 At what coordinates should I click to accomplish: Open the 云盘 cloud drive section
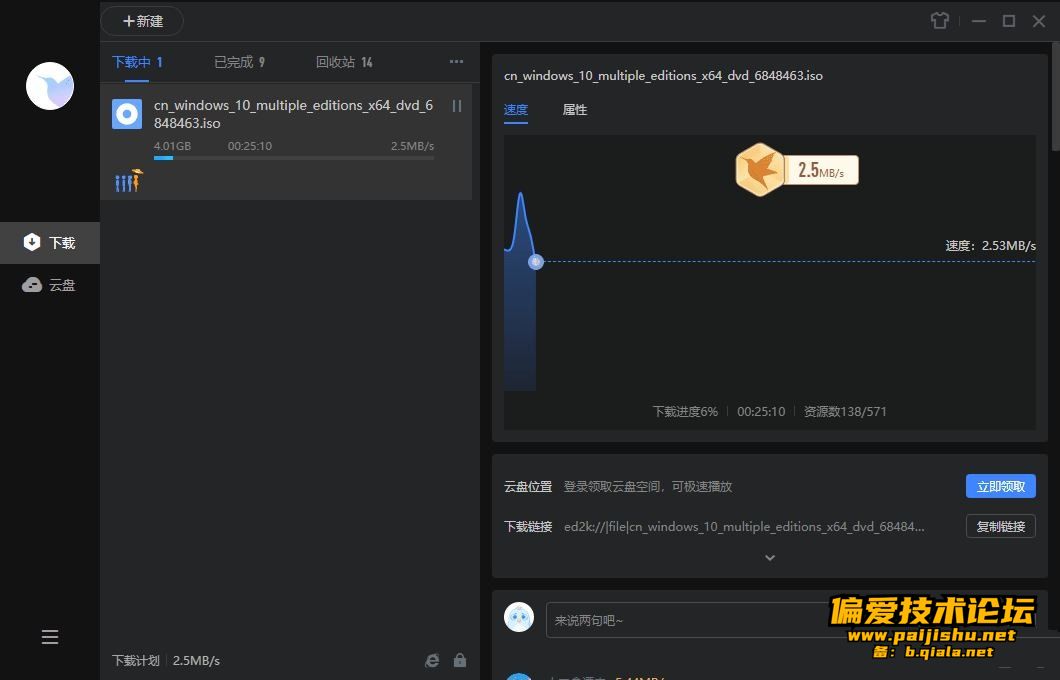pos(50,285)
